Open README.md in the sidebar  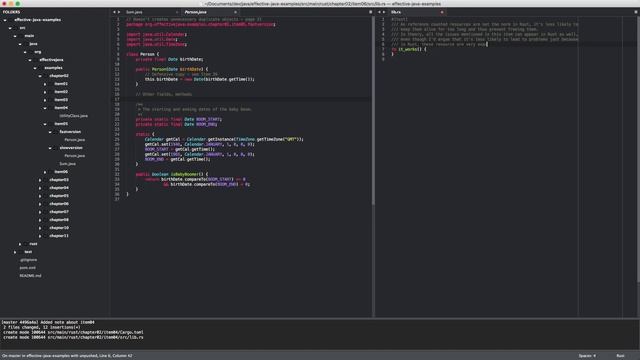30,276
